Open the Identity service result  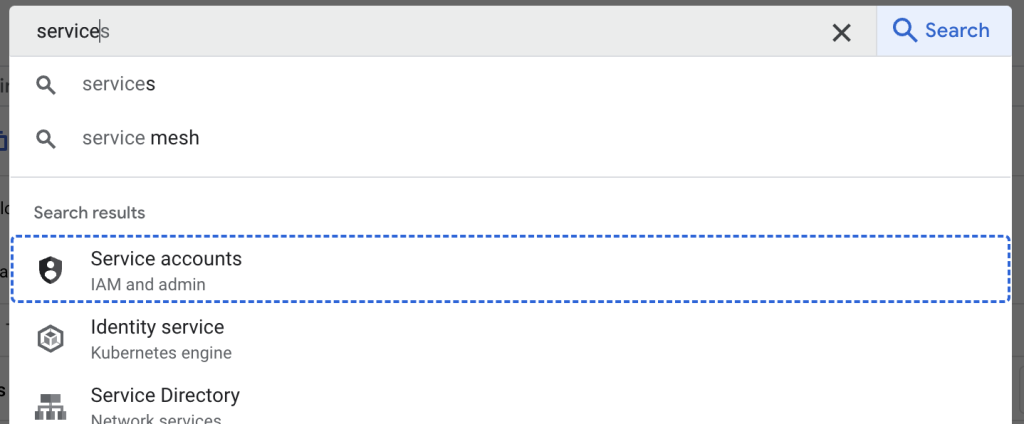pos(511,338)
